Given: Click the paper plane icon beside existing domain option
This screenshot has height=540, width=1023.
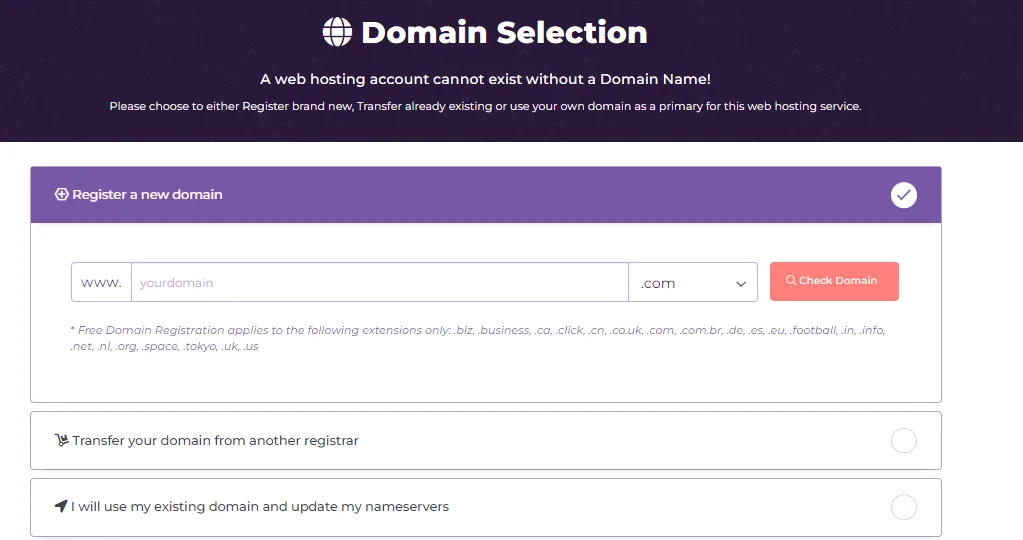Looking at the screenshot, I should coord(61,507).
